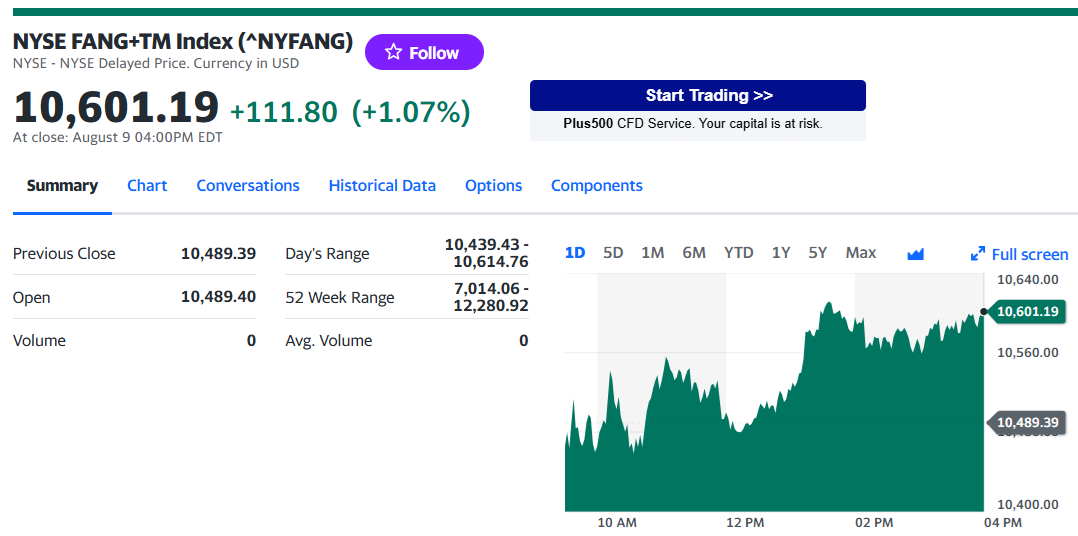Screen dimensions: 1078x536
Task: Click the 10,601.19 price marker on chart
Action: [x=1026, y=311]
